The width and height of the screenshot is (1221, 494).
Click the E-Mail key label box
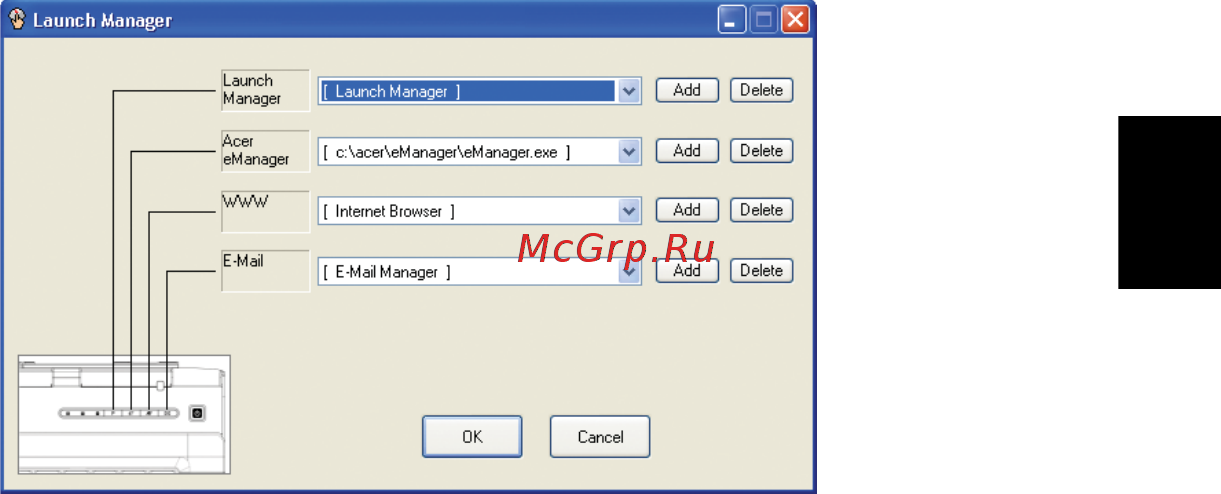265,271
